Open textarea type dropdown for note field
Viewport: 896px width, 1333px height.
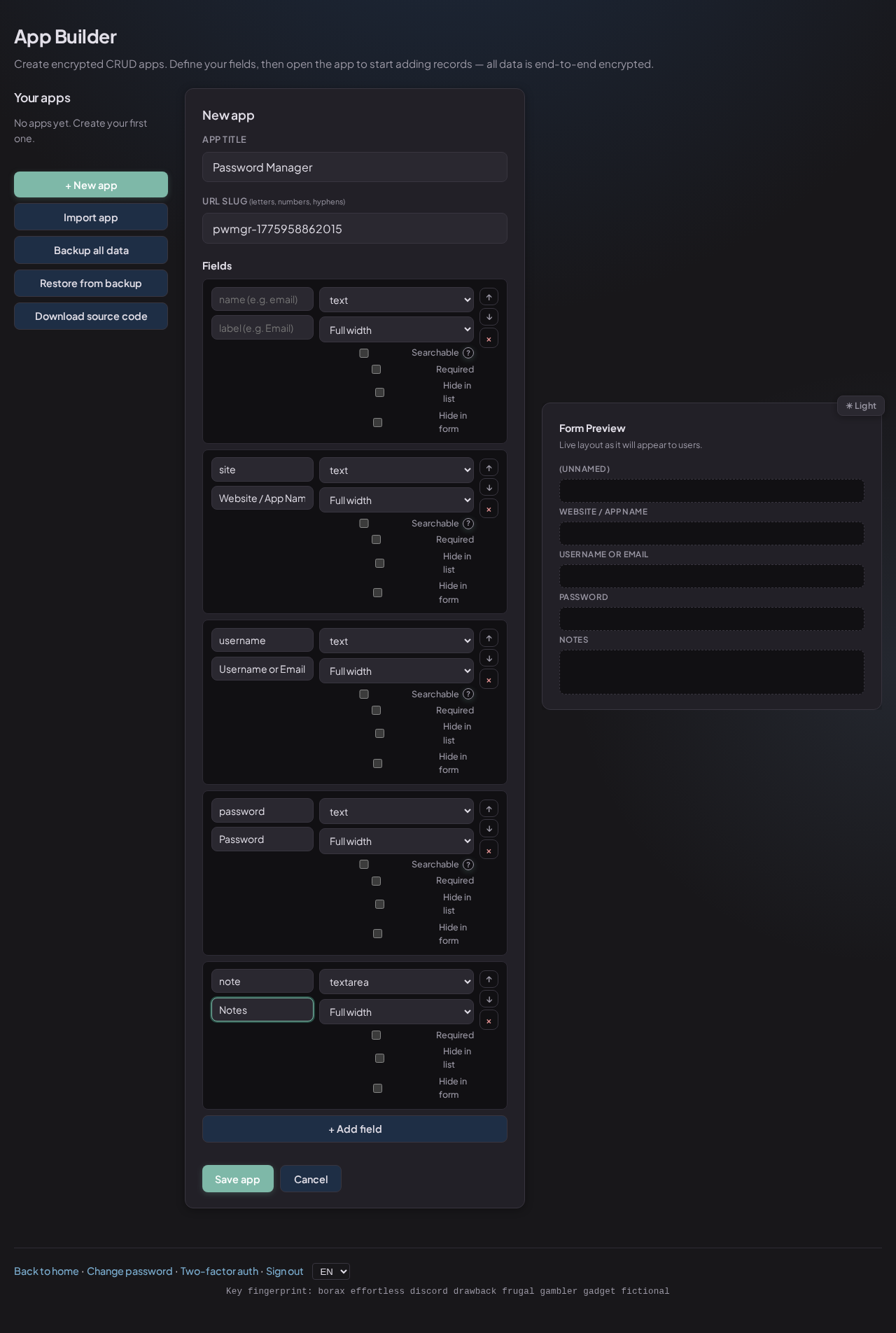pos(396,982)
